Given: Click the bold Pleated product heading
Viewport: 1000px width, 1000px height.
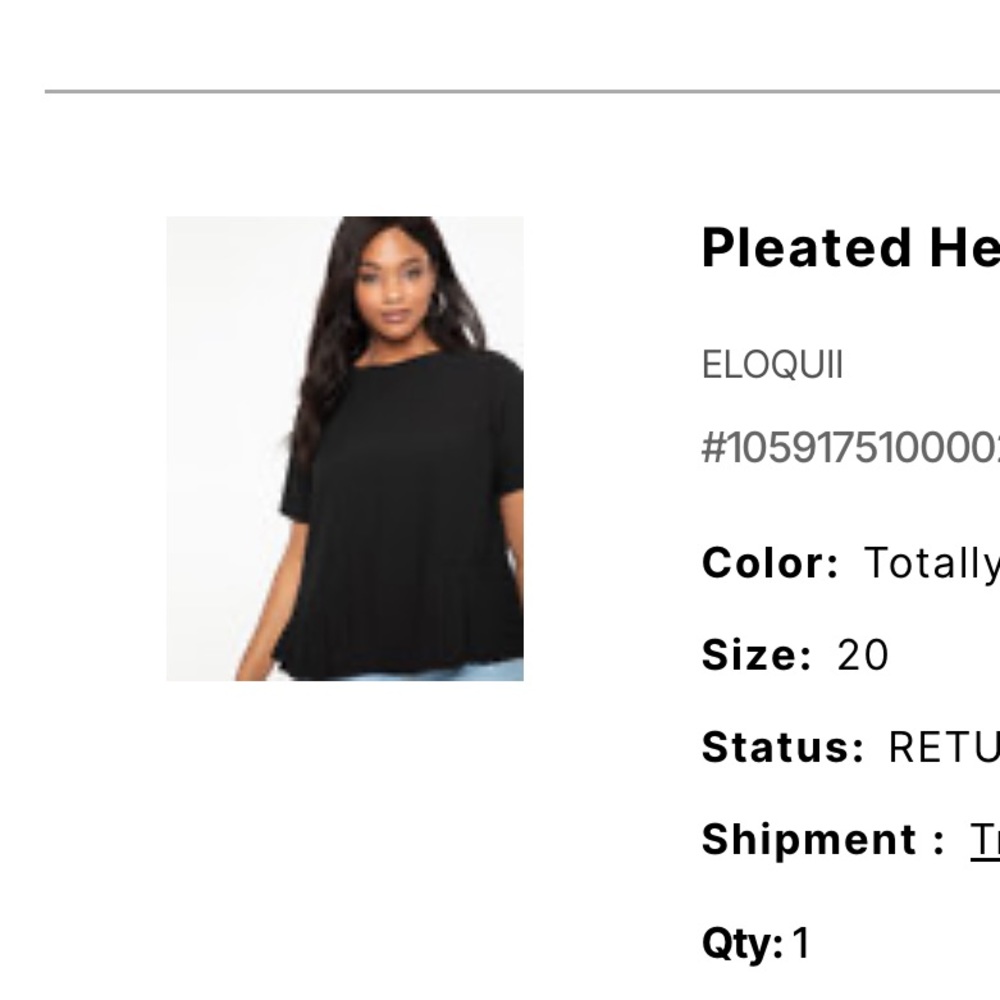Looking at the screenshot, I should [850, 250].
